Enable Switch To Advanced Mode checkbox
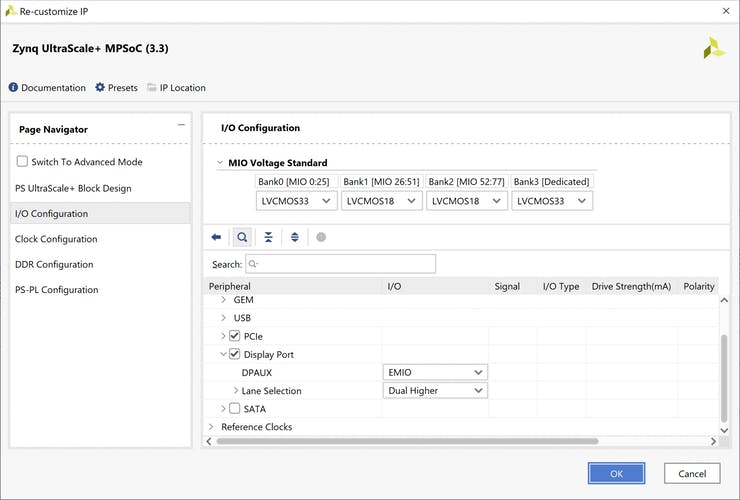Screen dimensions: 740x500 [x=23, y=161]
